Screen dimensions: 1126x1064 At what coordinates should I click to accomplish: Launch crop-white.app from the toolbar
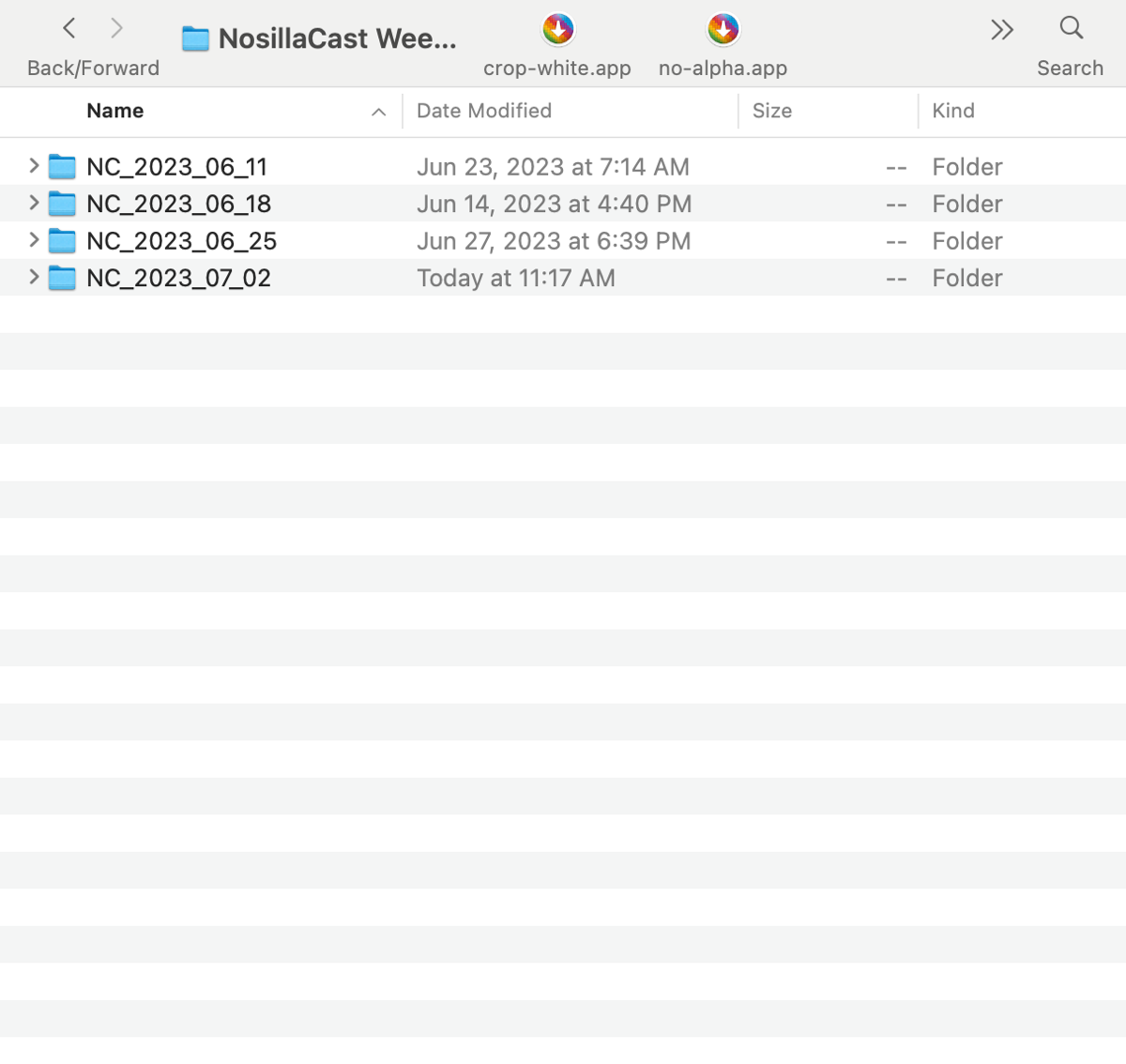pos(557,30)
